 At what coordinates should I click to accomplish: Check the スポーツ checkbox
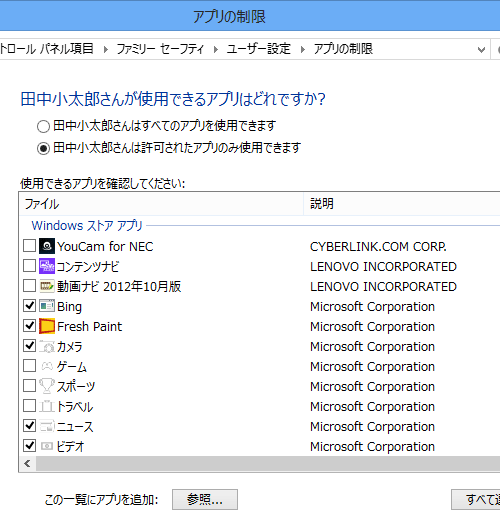(x=29, y=385)
